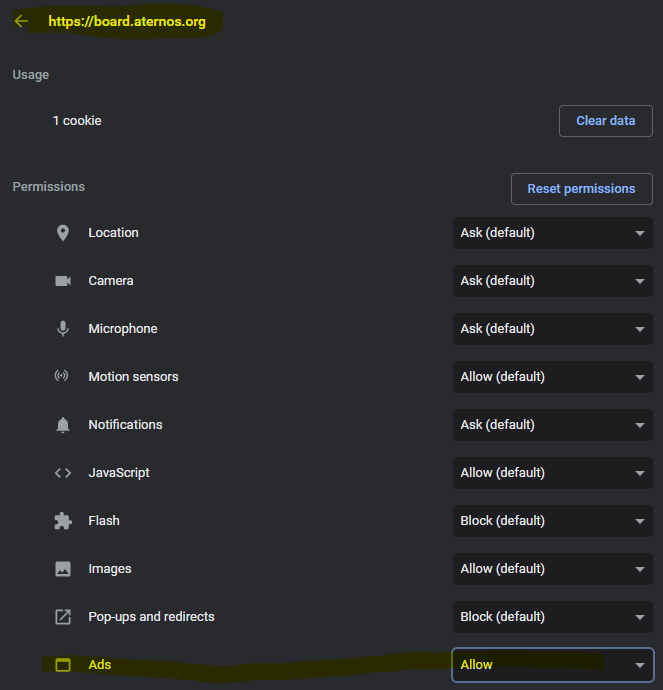663x690 pixels.
Task: Click the Microphone label
Action: pos(123,329)
